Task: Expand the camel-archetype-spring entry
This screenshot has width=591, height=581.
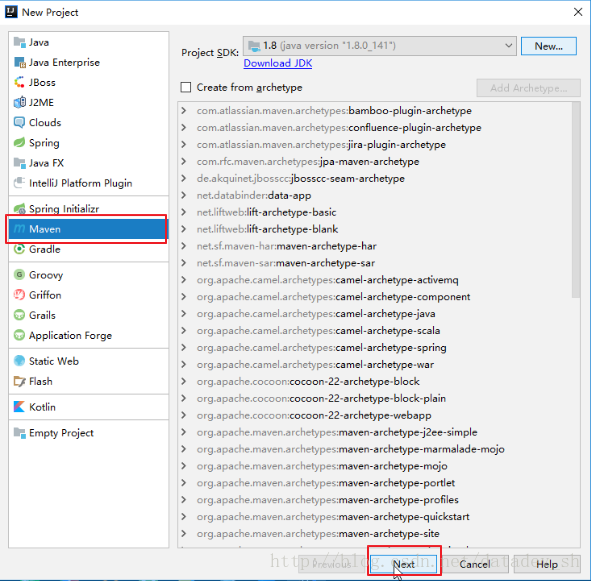Action: (x=184, y=347)
